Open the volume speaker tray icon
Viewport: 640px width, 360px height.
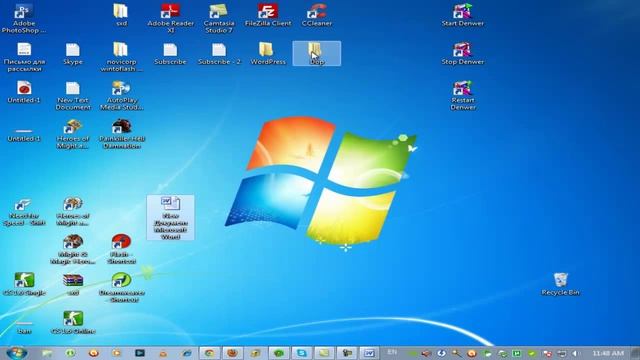(x=575, y=353)
